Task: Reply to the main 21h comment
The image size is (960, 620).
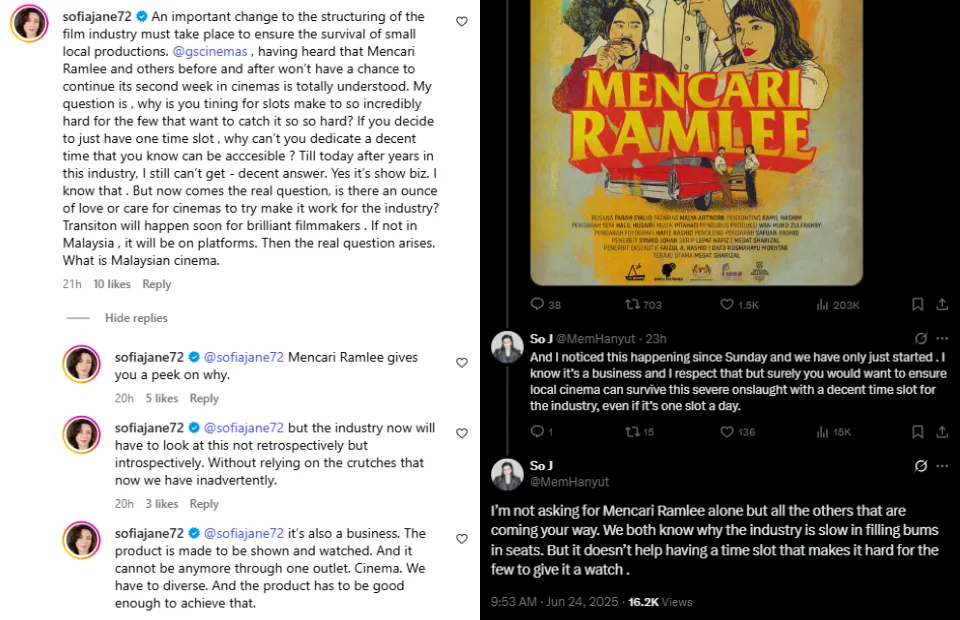Action: (x=157, y=284)
